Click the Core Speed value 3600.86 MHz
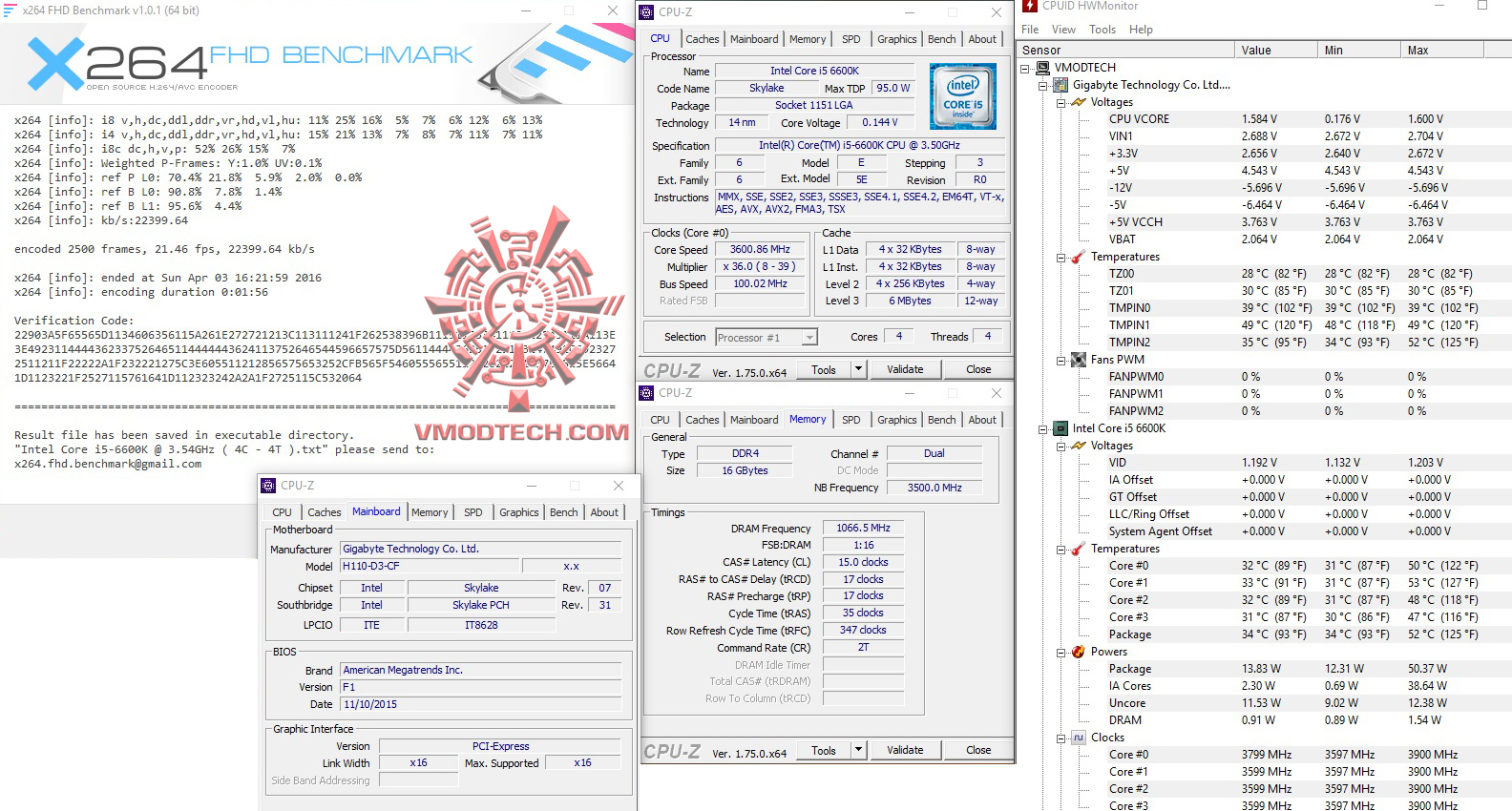 click(x=761, y=250)
